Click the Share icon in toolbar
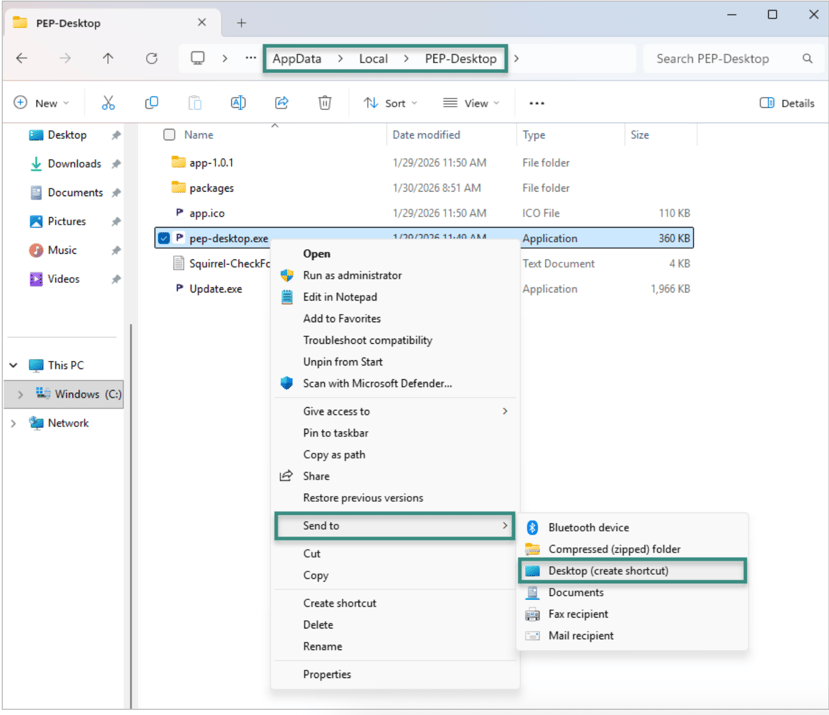The height and width of the screenshot is (715, 829). pyautogui.click(x=281, y=103)
